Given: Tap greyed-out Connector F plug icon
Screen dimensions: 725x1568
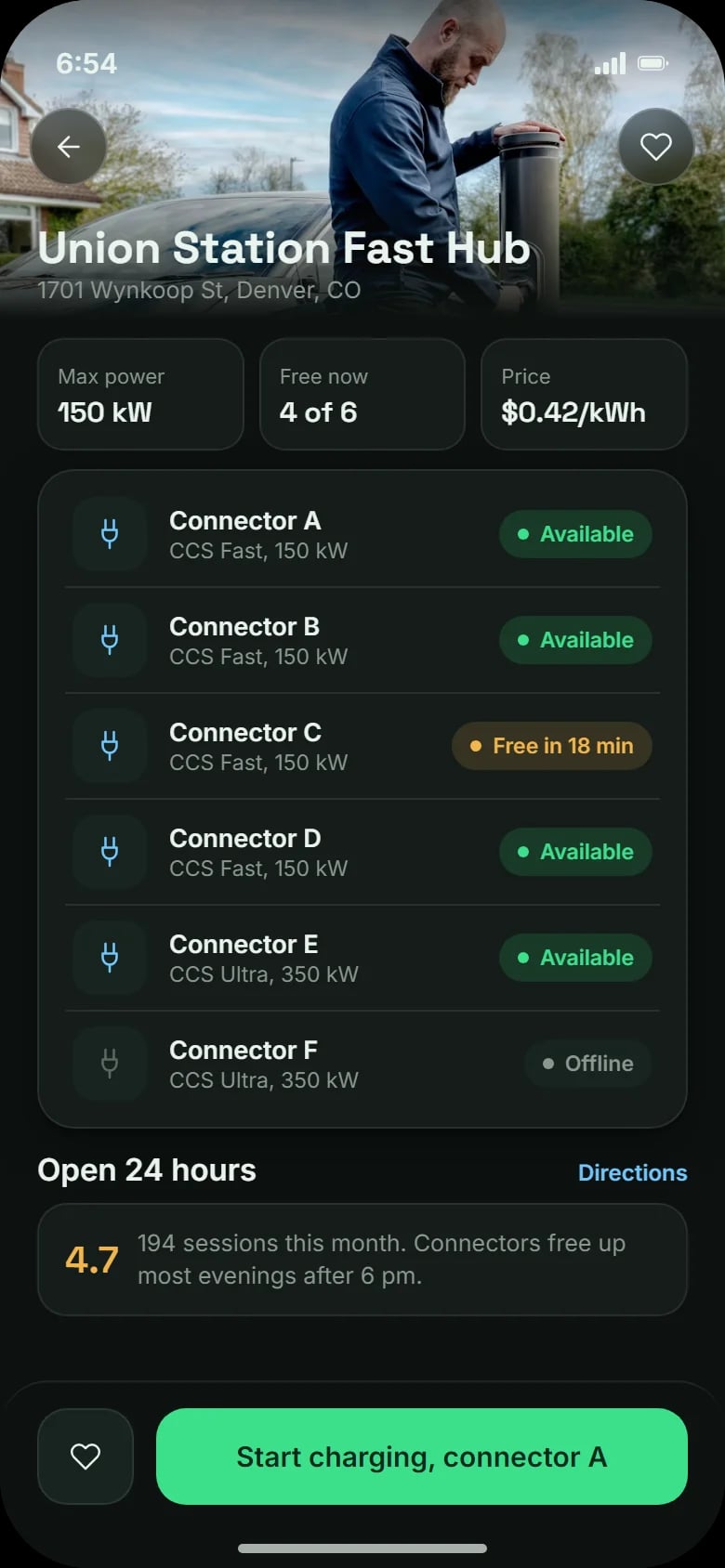Looking at the screenshot, I should [x=110, y=1064].
